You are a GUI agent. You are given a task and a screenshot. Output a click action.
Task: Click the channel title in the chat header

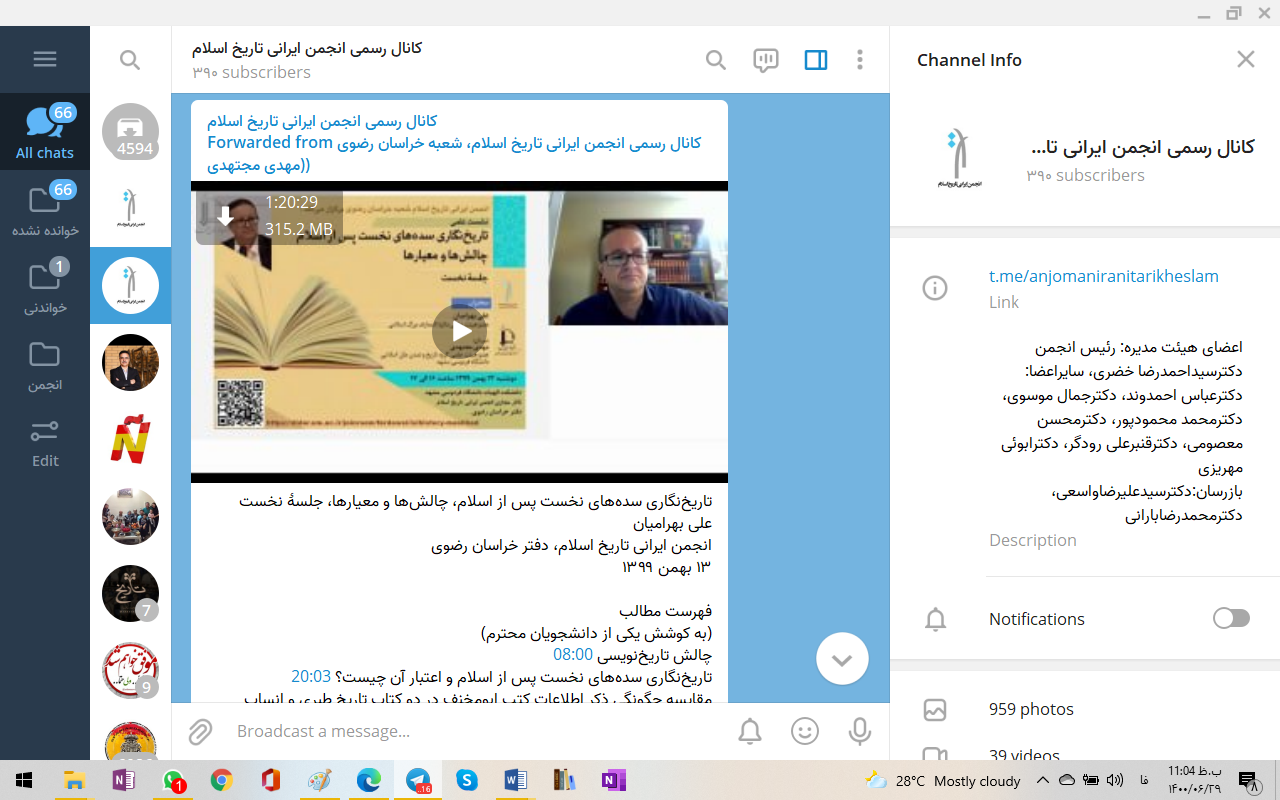308,48
